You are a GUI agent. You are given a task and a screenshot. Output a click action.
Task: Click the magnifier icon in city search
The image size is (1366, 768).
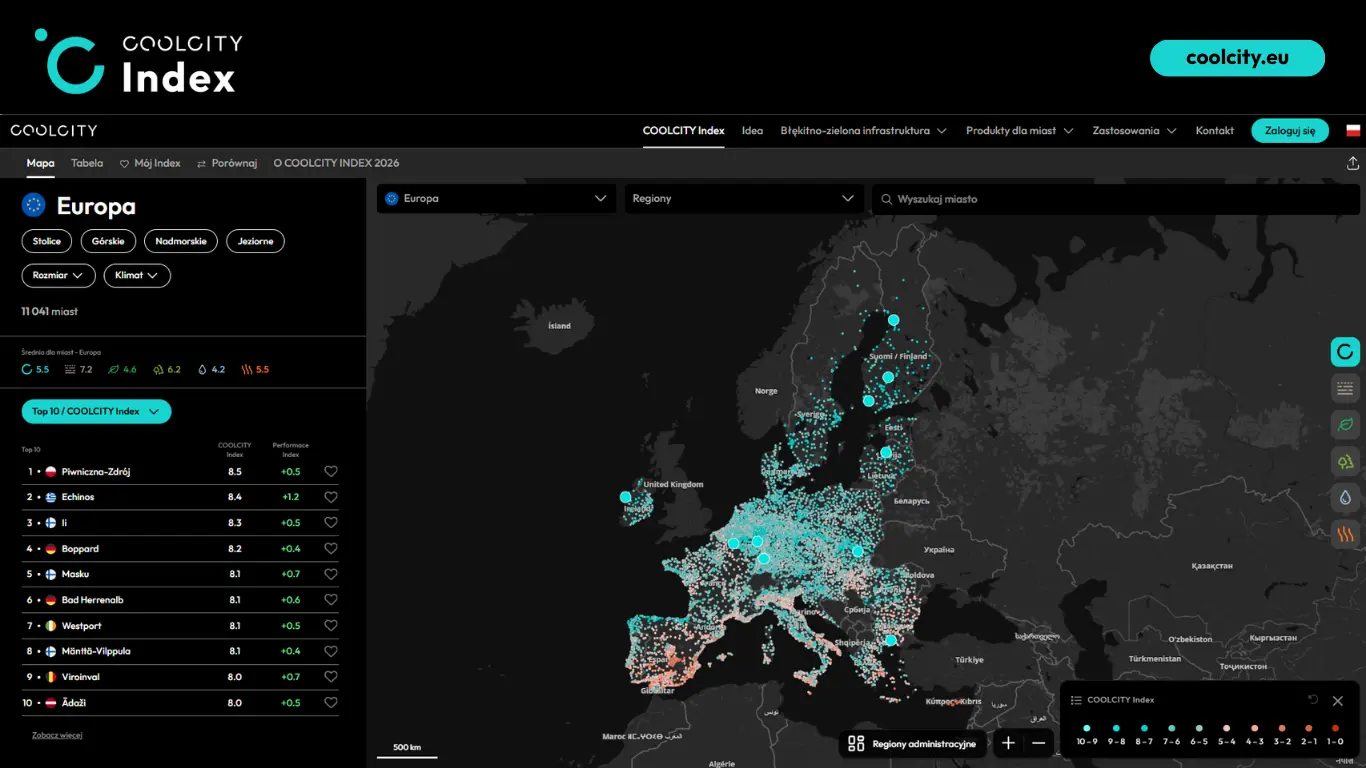(885, 199)
